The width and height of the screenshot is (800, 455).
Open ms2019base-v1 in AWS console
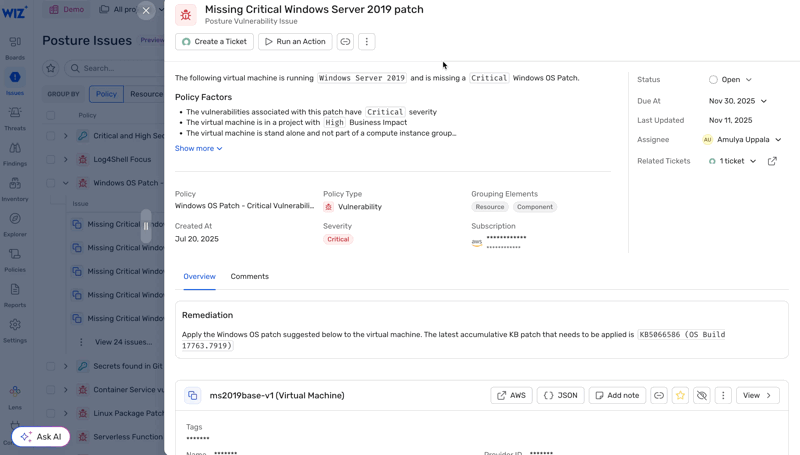coord(511,396)
